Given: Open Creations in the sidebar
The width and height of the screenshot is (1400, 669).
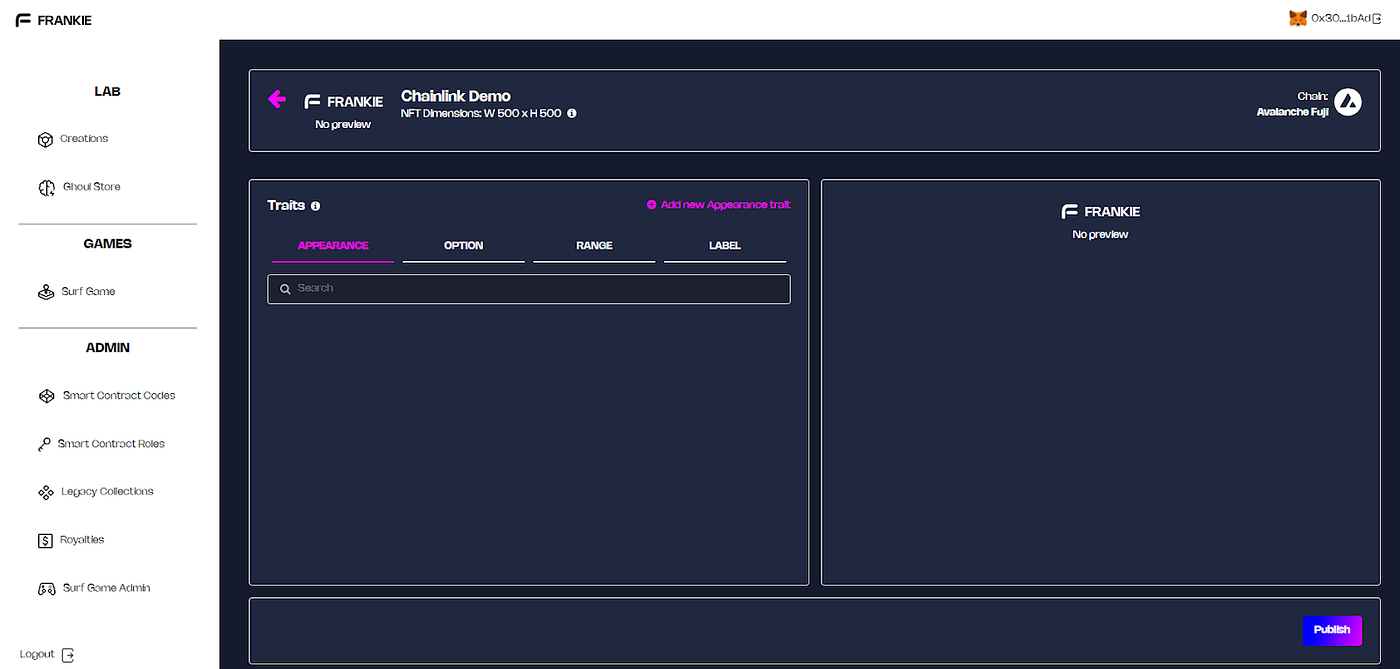Looking at the screenshot, I should pos(84,139).
